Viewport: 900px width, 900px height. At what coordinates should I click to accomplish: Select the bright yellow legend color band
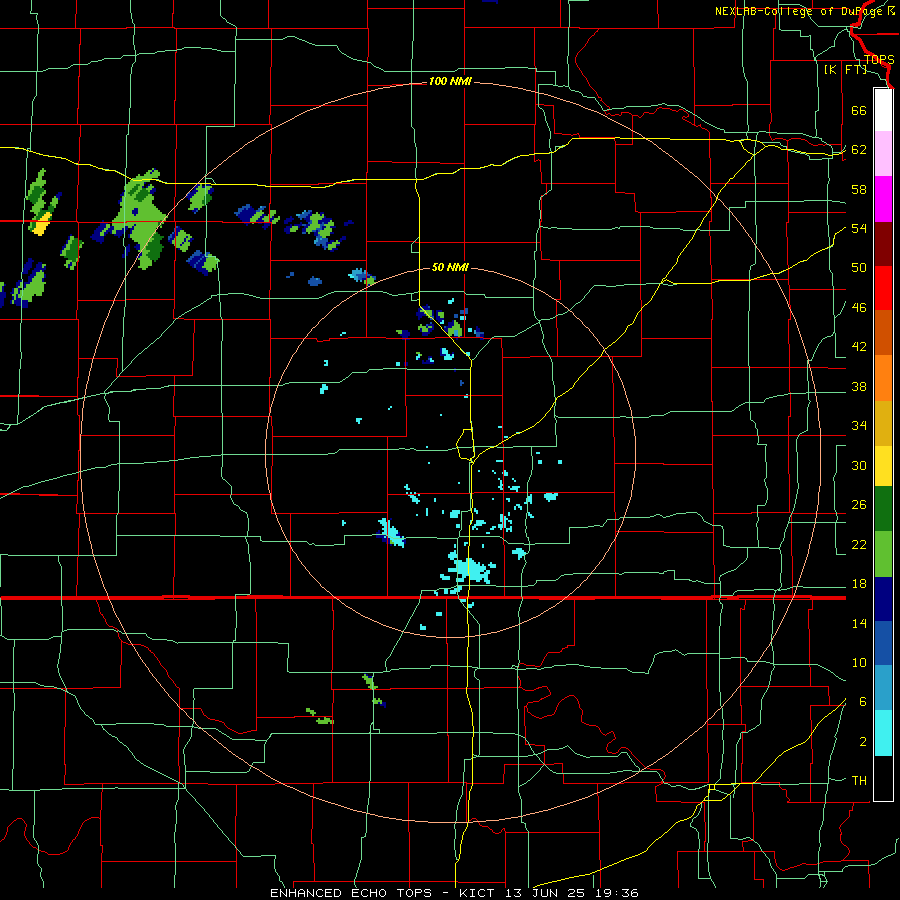883,466
